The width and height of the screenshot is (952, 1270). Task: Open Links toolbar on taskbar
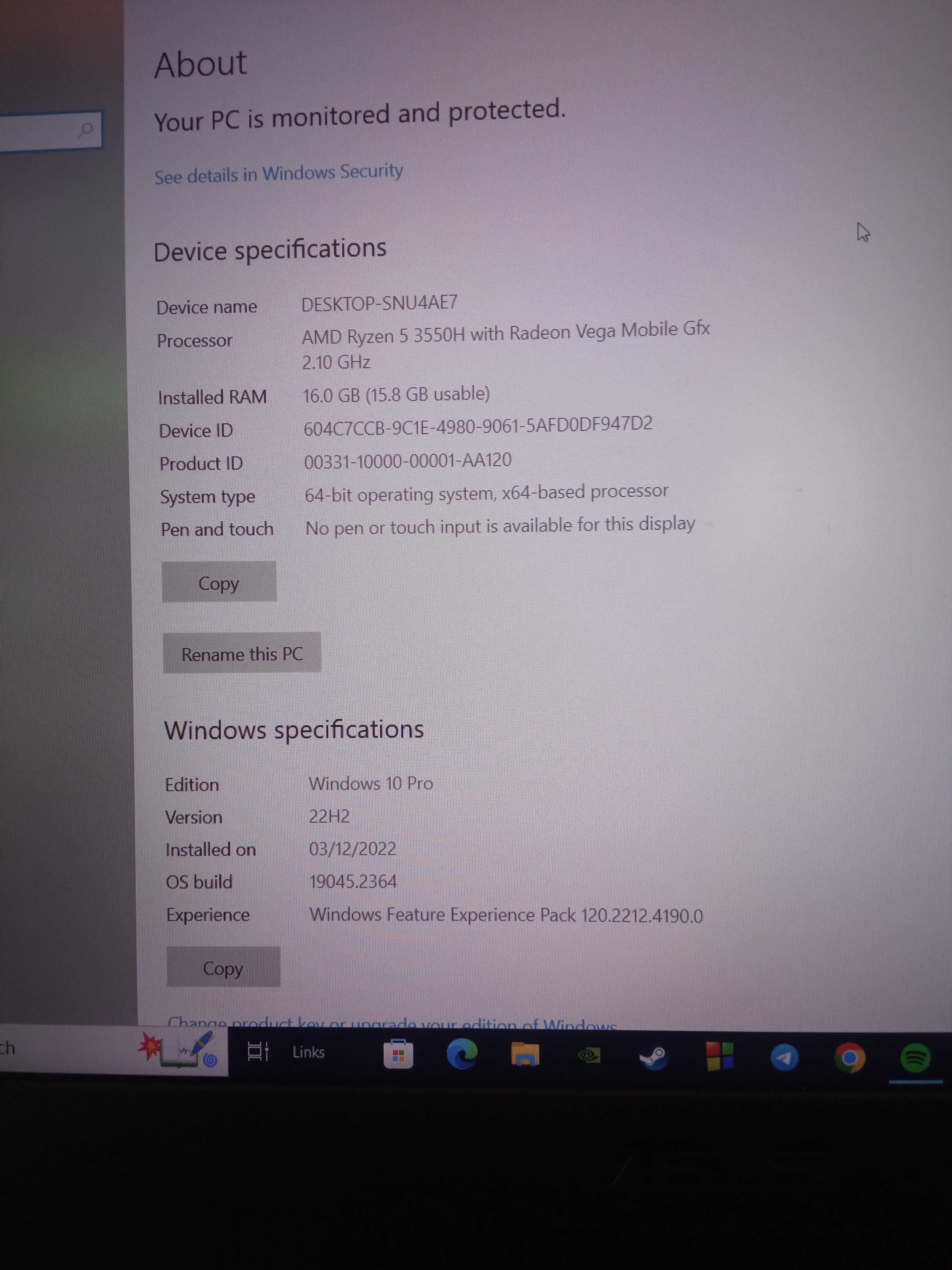pos(309,1052)
